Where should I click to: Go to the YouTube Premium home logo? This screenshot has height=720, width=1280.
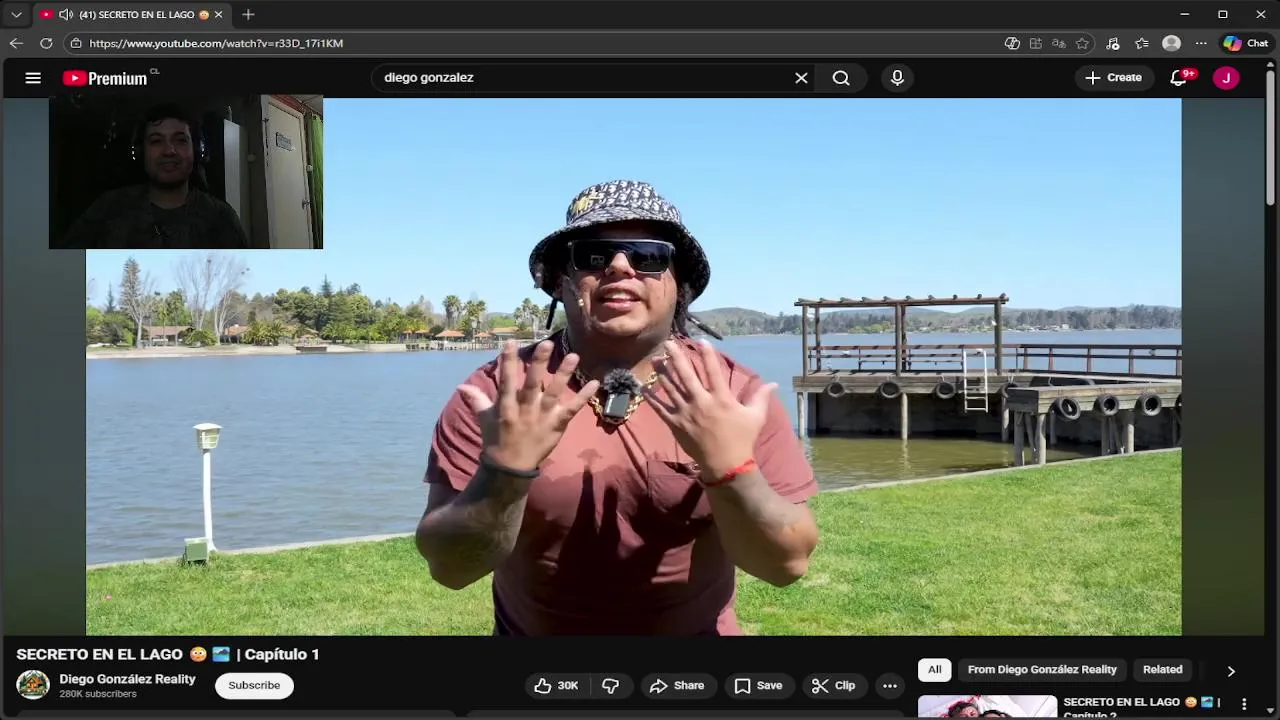pyautogui.click(x=105, y=78)
